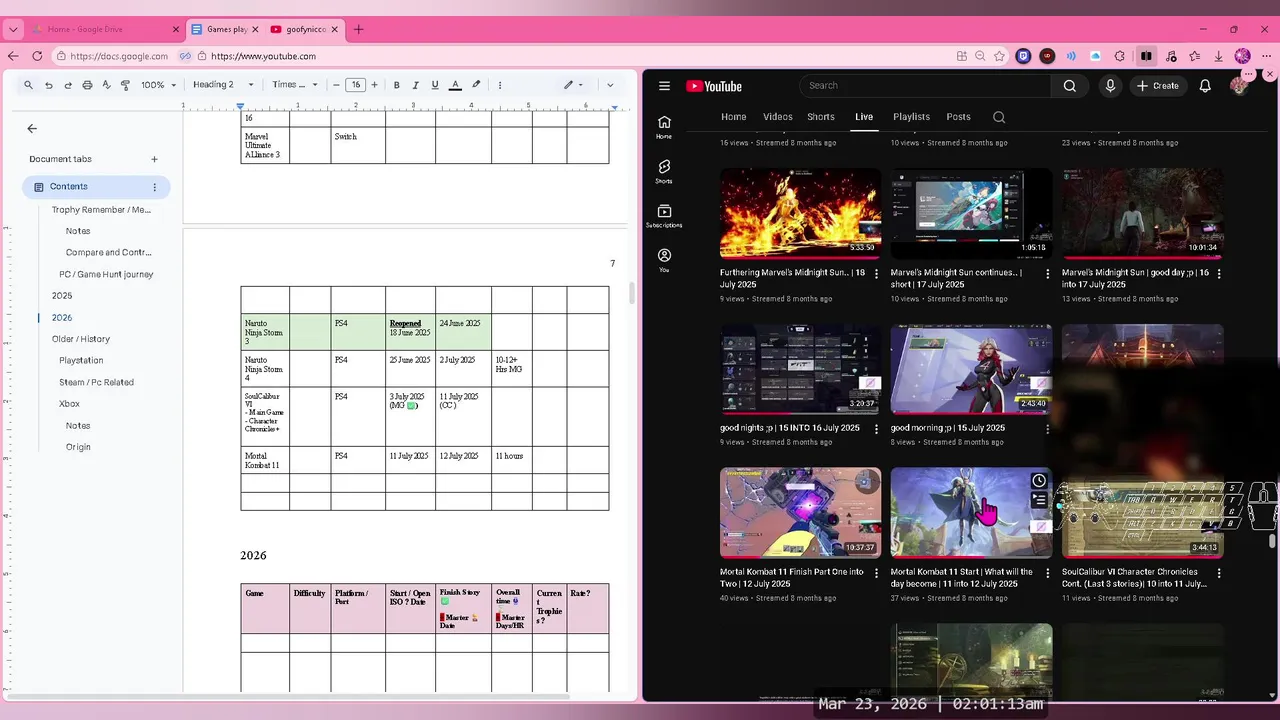Open the Docs toolbar more options
The image size is (1280, 720).
(x=500, y=85)
